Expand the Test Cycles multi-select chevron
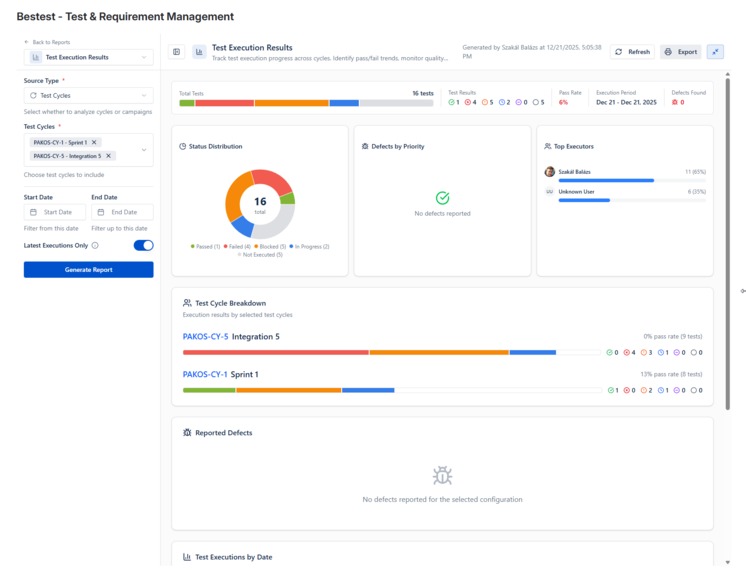Image resolution: width=746 pixels, height=573 pixels. (x=144, y=149)
